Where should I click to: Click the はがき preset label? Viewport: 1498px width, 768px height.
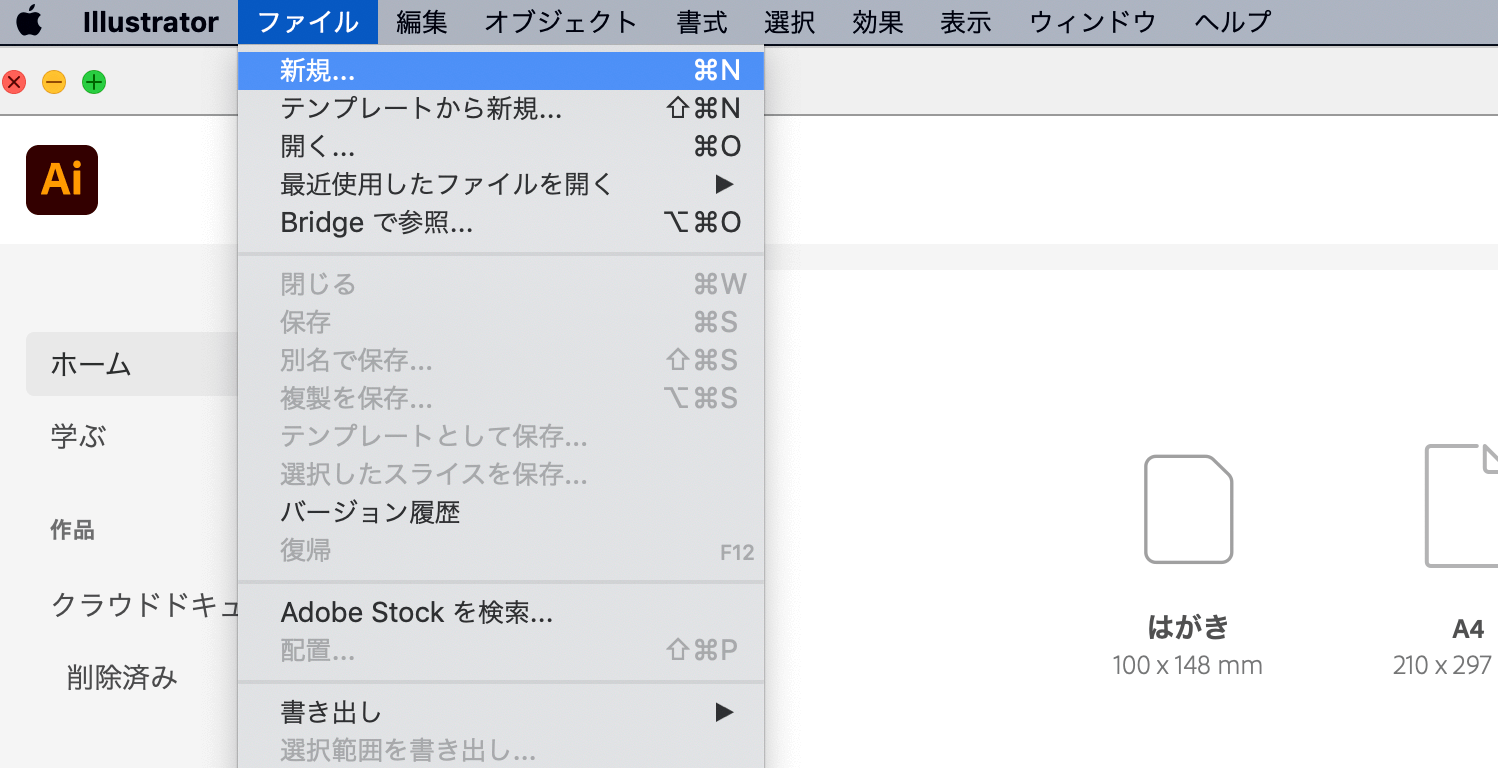click(x=1188, y=627)
